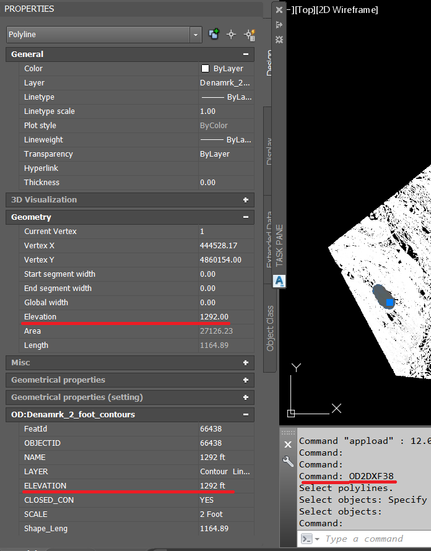Click object data LAYER value Contour Lin...
This screenshot has width=431, height=551.
click(226, 472)
